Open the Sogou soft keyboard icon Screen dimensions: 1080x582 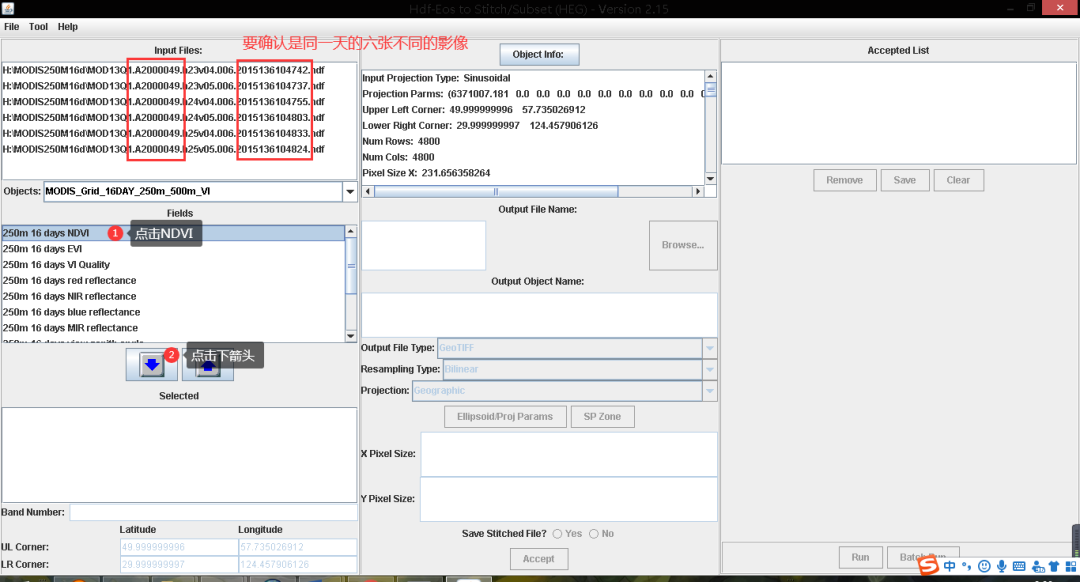coord(1019,566)
